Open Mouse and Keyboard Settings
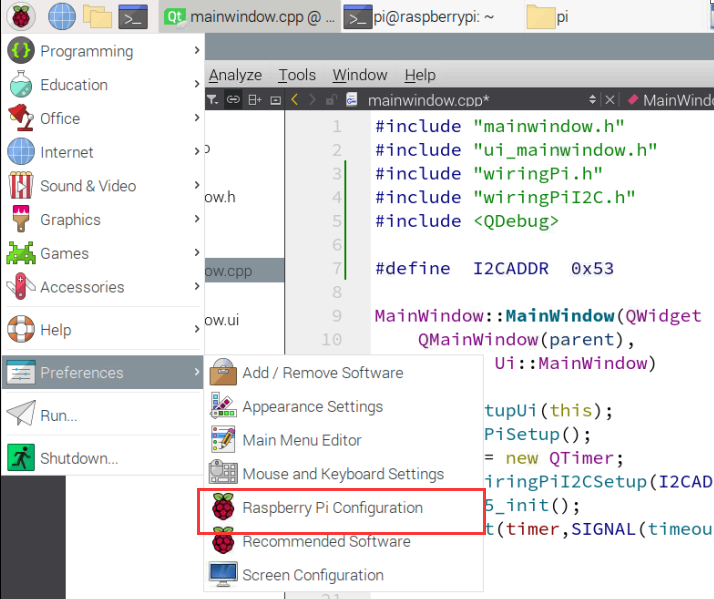 344,474
